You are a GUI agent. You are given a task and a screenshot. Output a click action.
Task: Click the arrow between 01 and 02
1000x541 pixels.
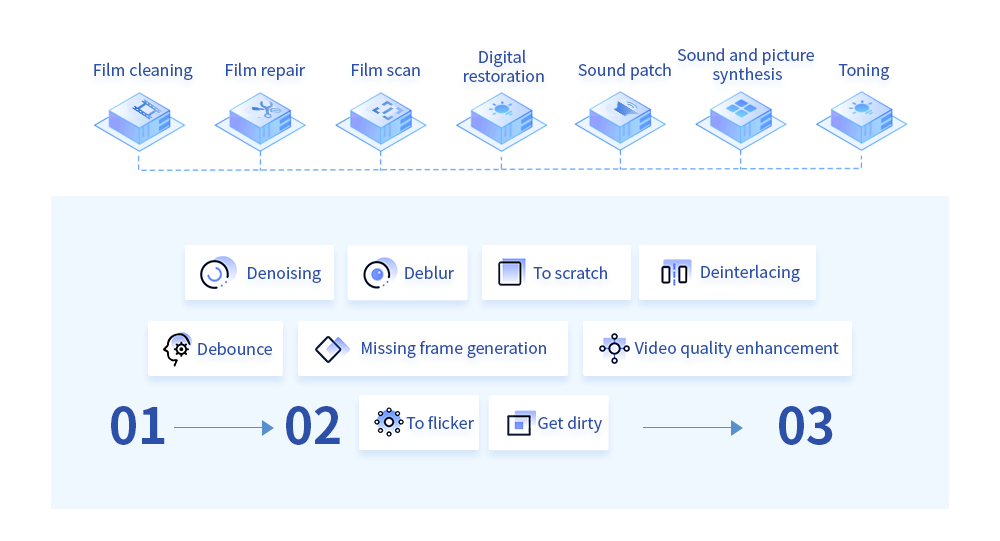223,428
